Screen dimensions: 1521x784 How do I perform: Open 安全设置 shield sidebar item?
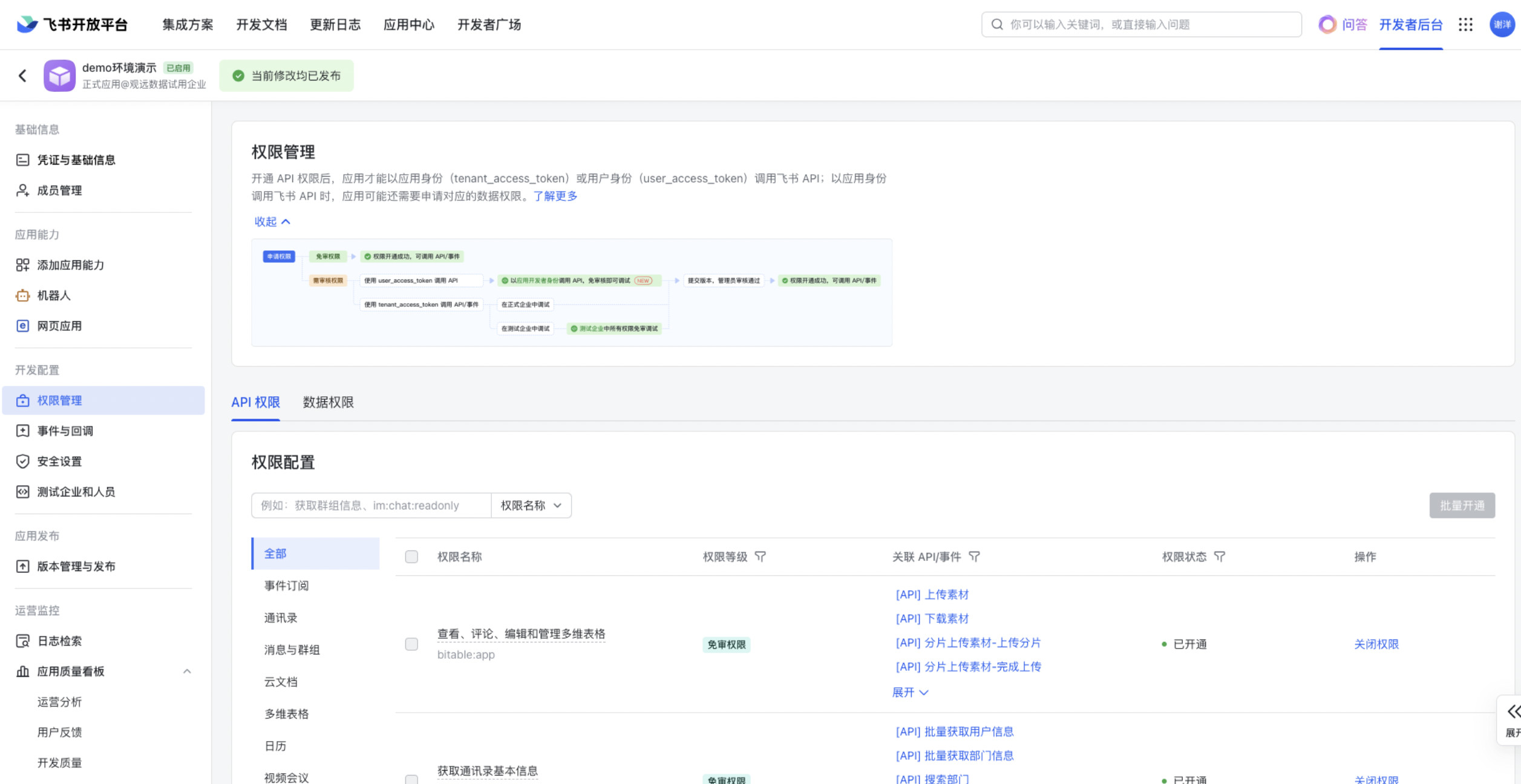tap(59, 461)
